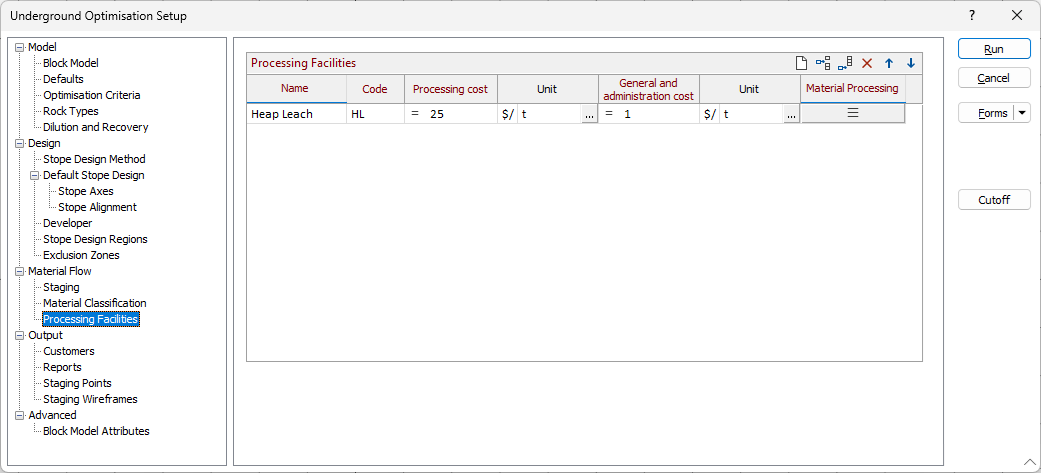
Task: Move row up with blue up arrow
Action: pos(889,63)
